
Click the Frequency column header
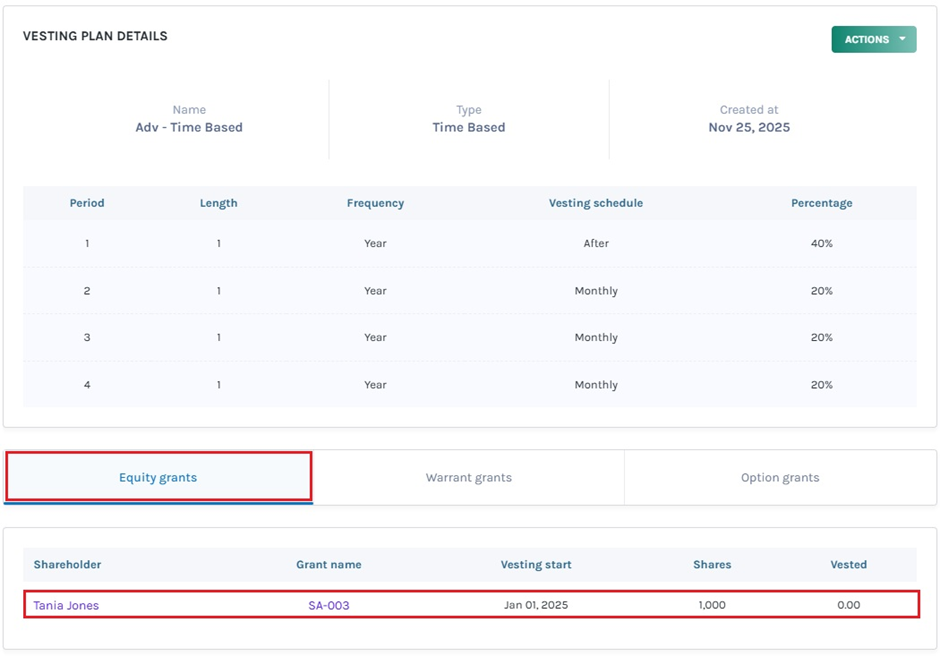click(x=375, y=203)
